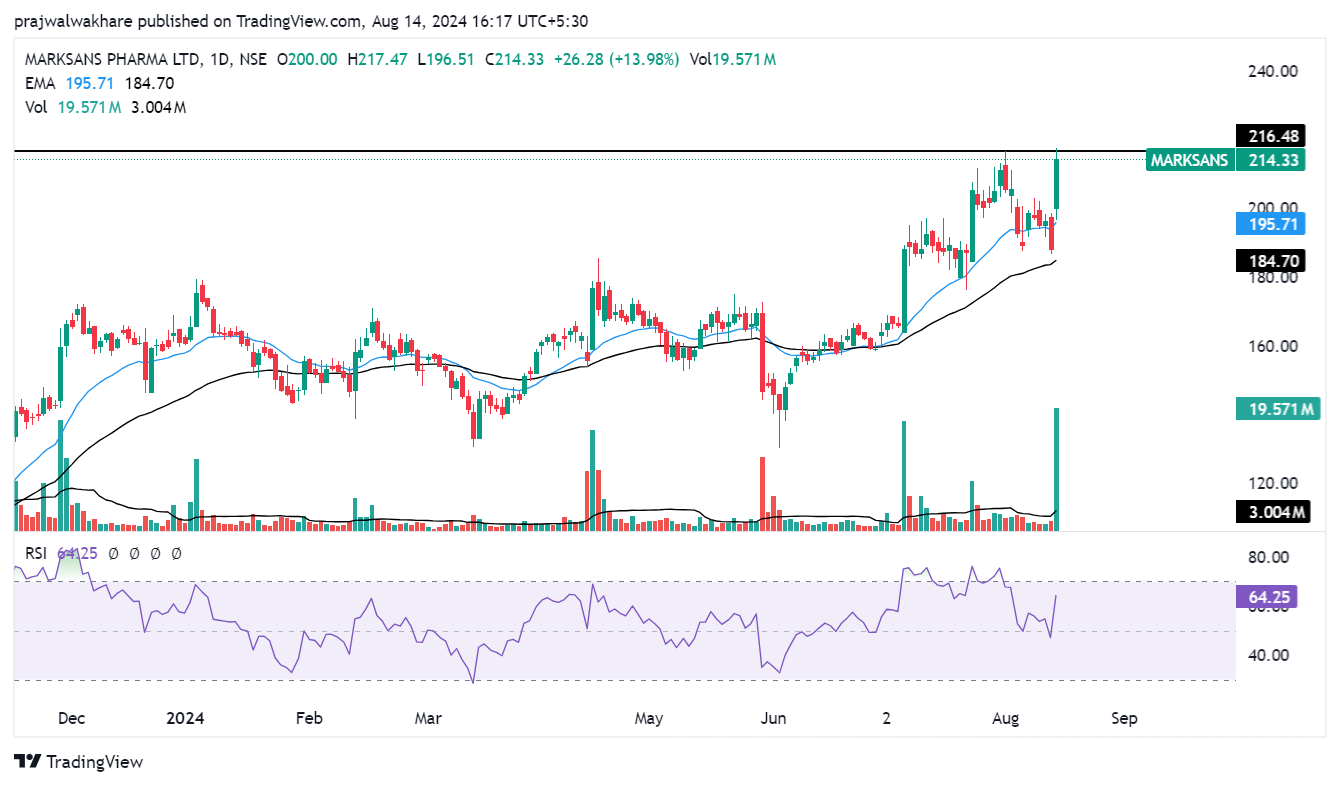Click the 120.00 price scale value
The image size is (1340, 785).
click(x=1273, y=483)
